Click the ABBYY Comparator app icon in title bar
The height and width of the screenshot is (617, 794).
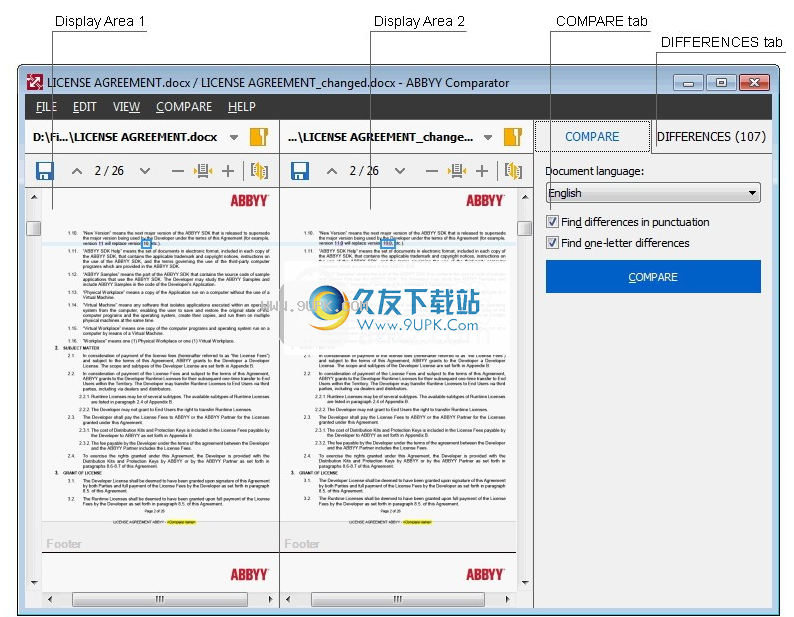(x=34, y=82)
